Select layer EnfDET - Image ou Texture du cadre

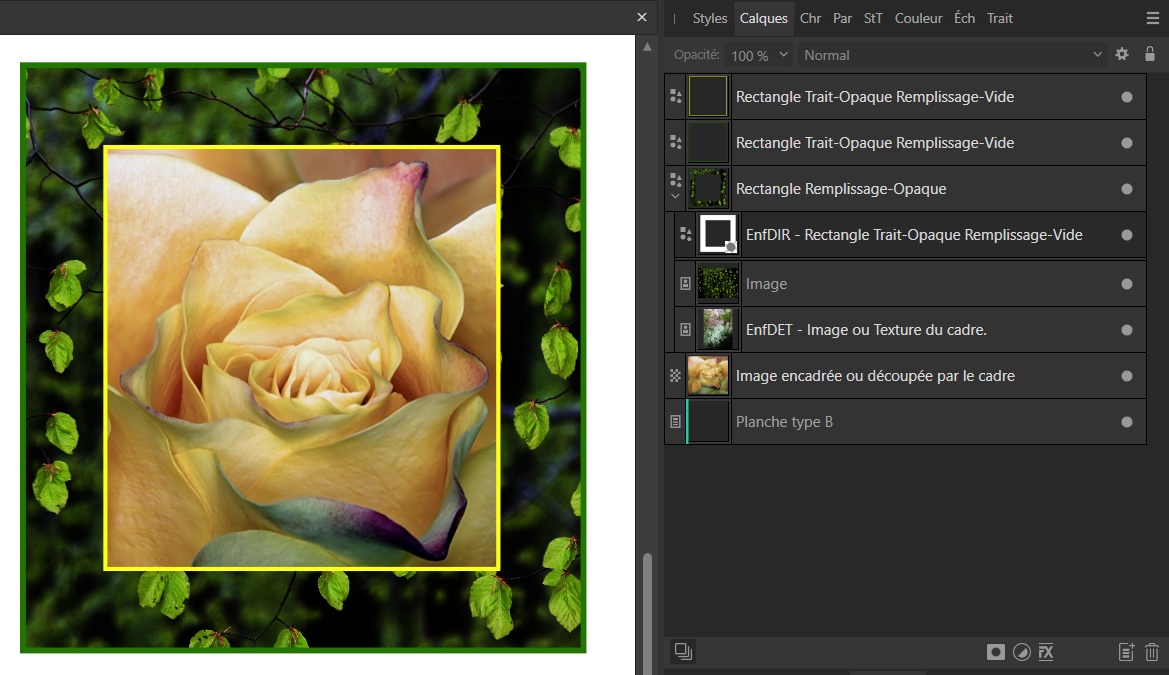pyautogui.click(x=866, y=330)
